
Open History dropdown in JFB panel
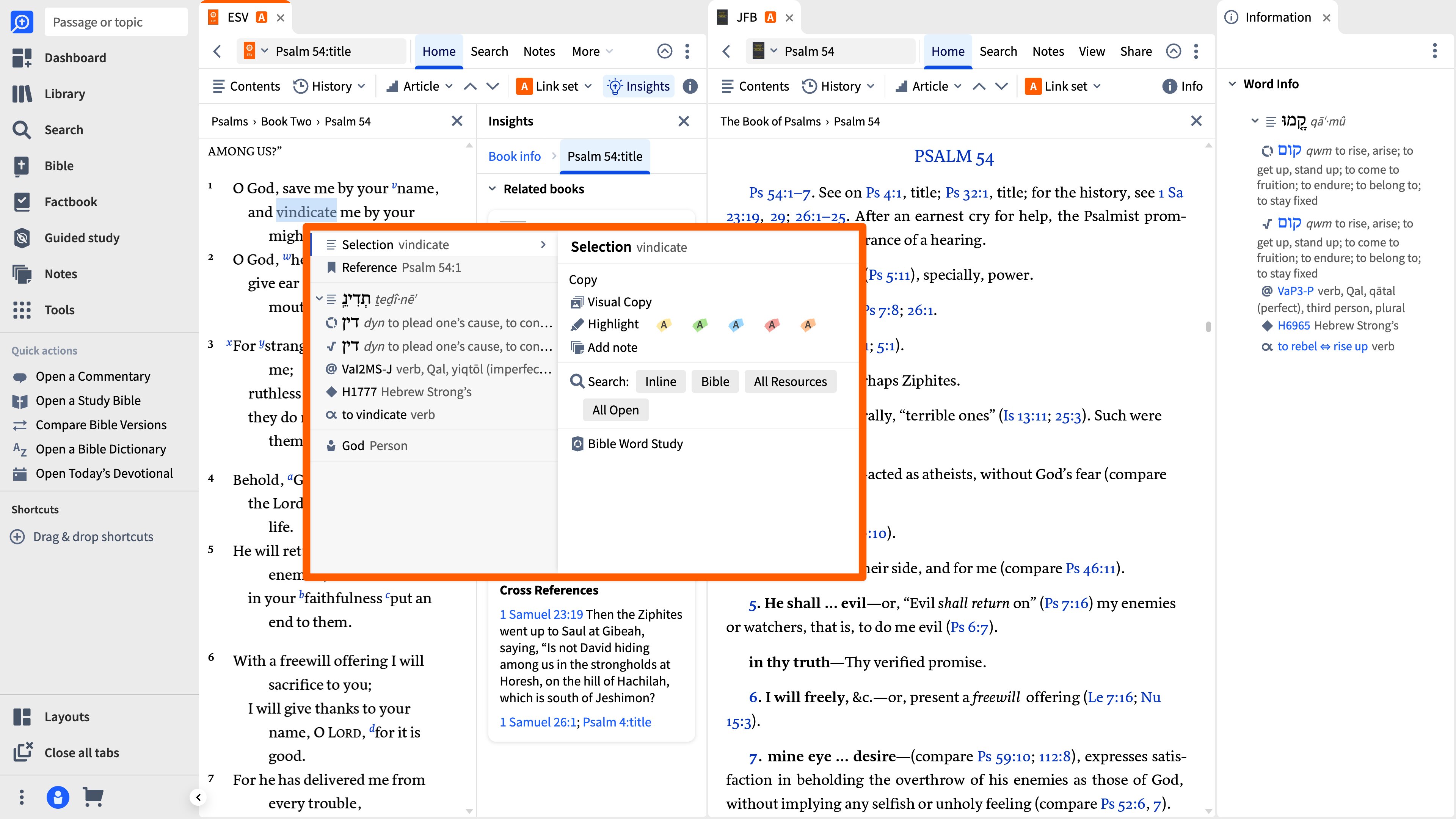click(839, 86)
